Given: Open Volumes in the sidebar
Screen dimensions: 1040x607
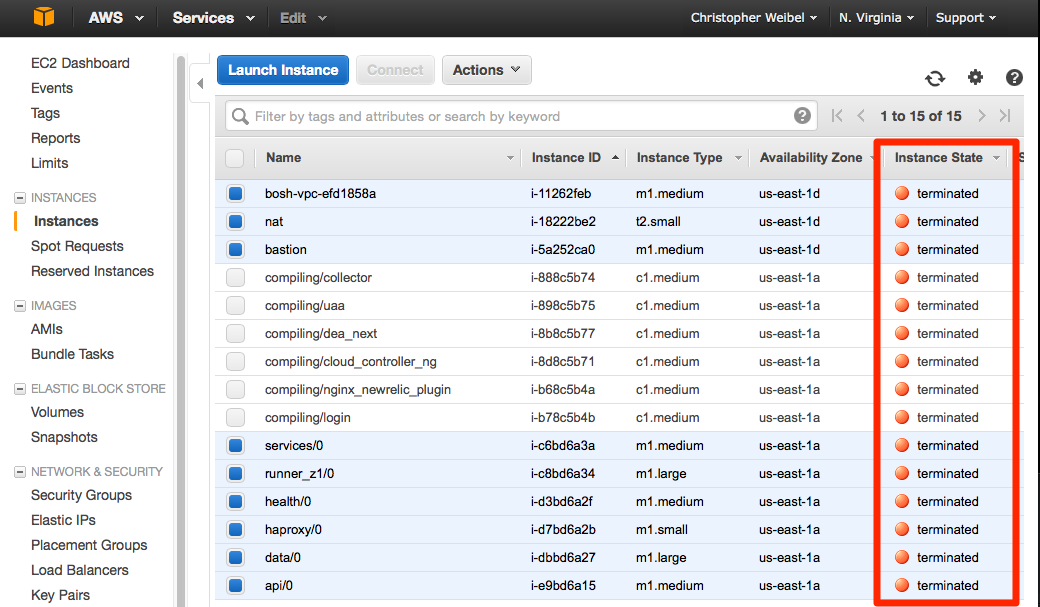Looking at the screenshot, I should click(x=57, y=412).
